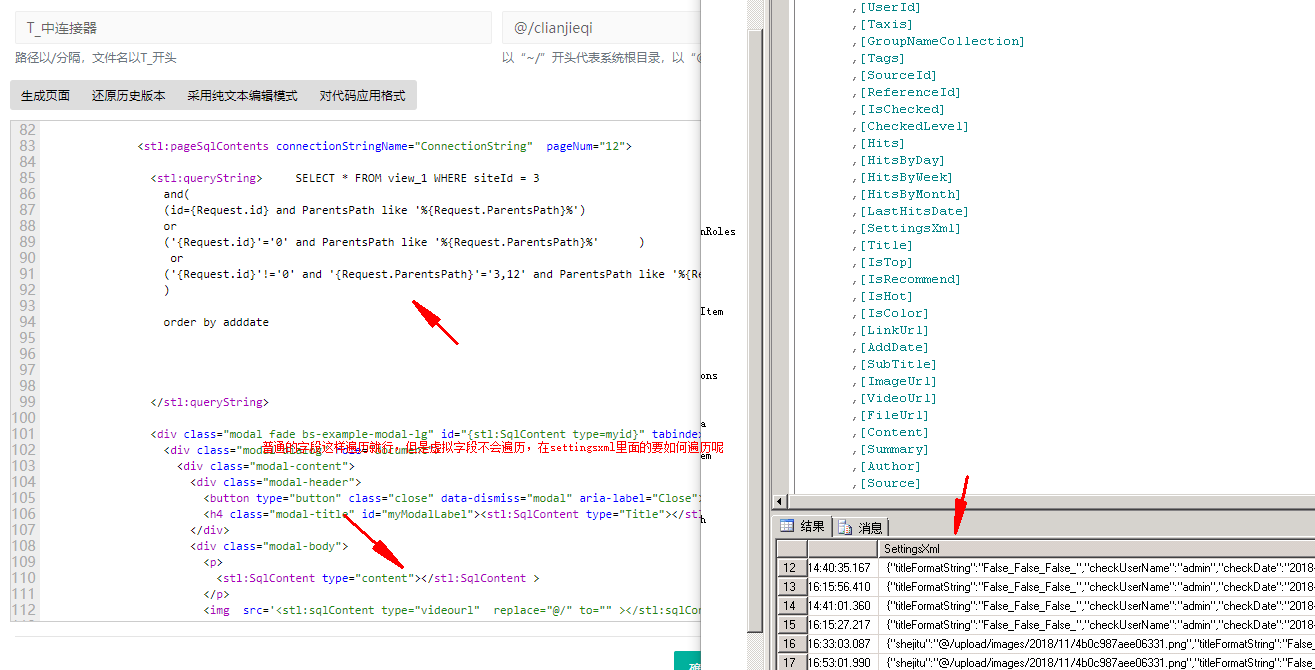1315x670 pixels.
Task: Click [Source] in the SQL column list
Action: click(x=890, y=483)
